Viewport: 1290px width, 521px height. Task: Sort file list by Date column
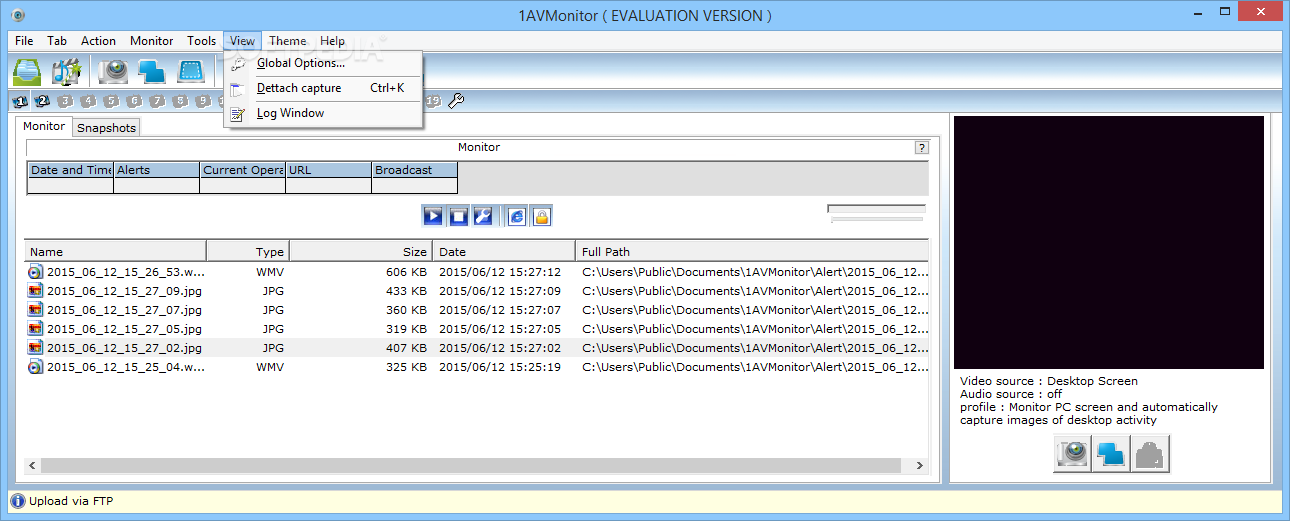tap(505, 251)
